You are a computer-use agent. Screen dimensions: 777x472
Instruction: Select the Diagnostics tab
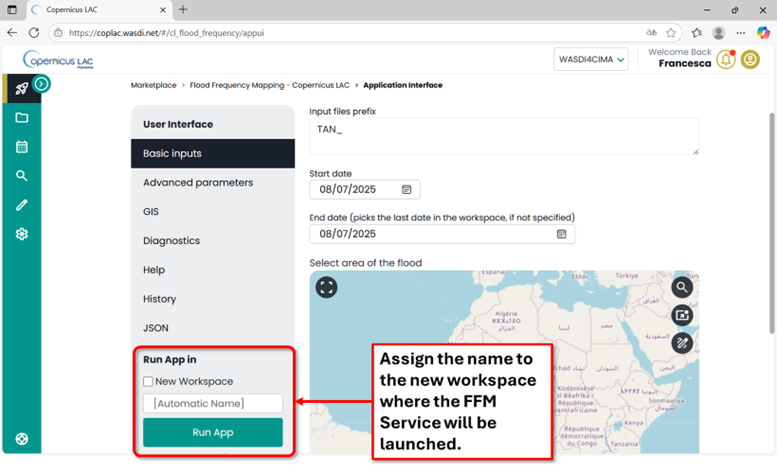coord(213,241)
